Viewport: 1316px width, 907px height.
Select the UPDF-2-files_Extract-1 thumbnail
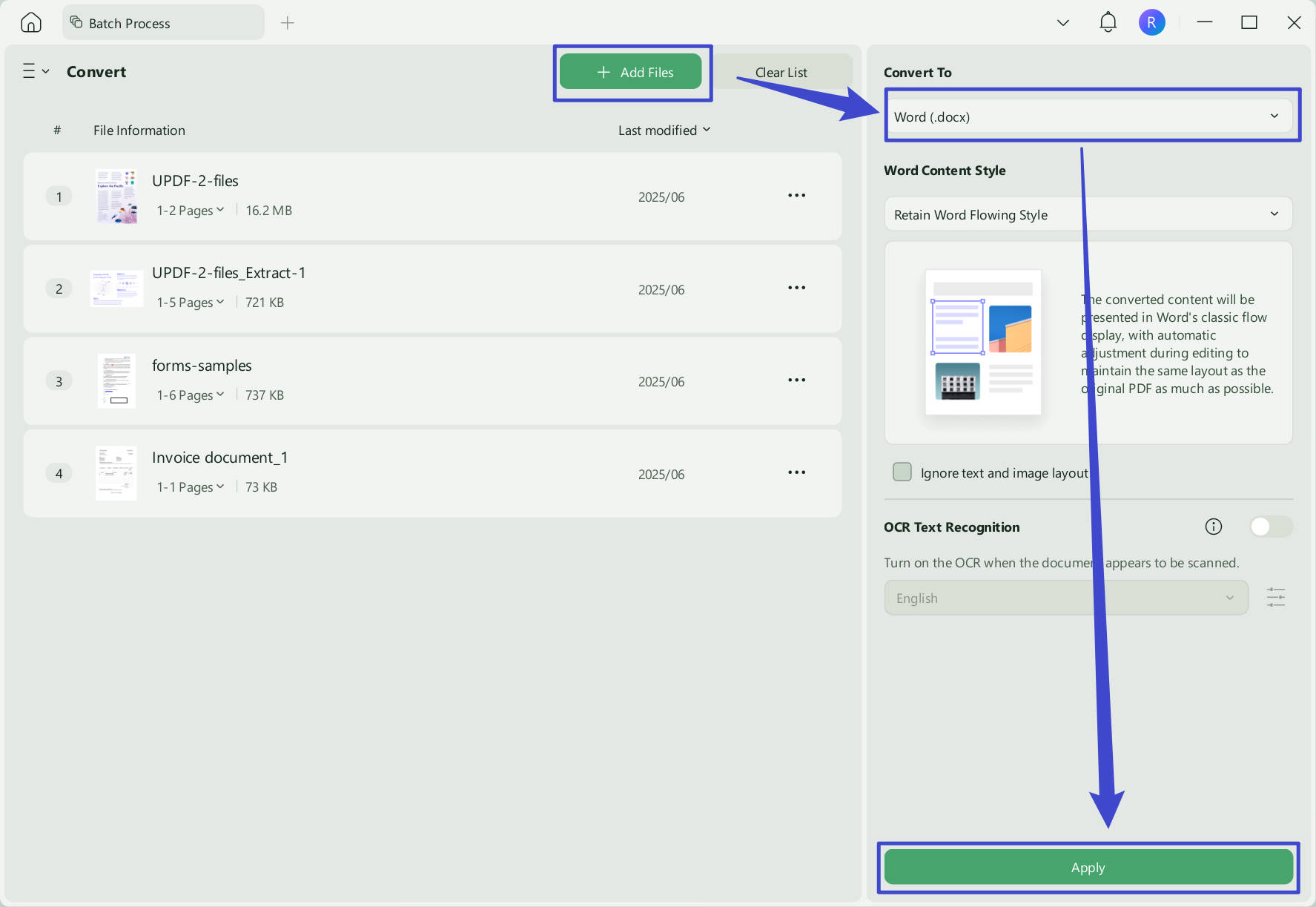point(116,288)
